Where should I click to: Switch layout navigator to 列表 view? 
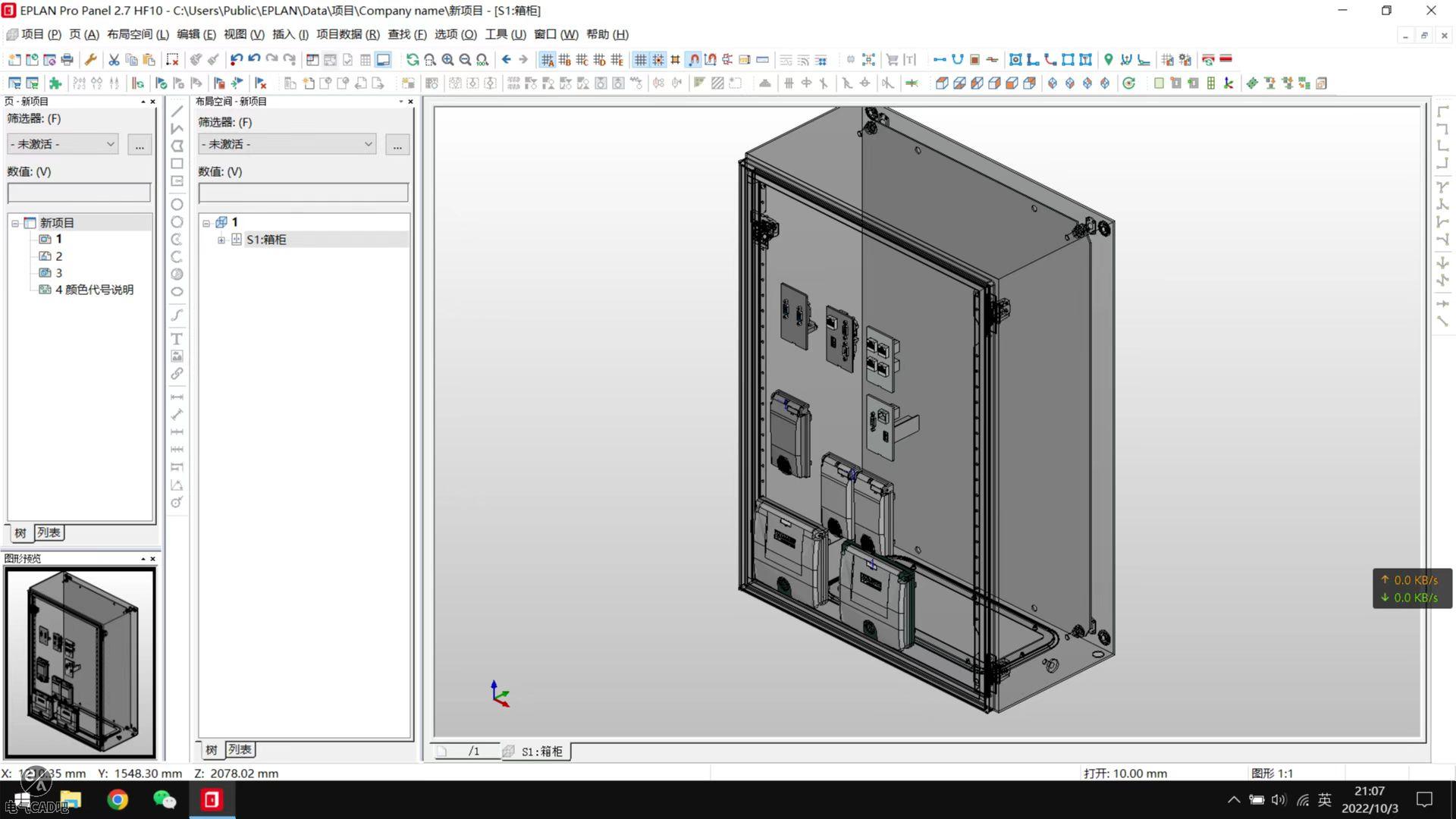tap(240, 750)
